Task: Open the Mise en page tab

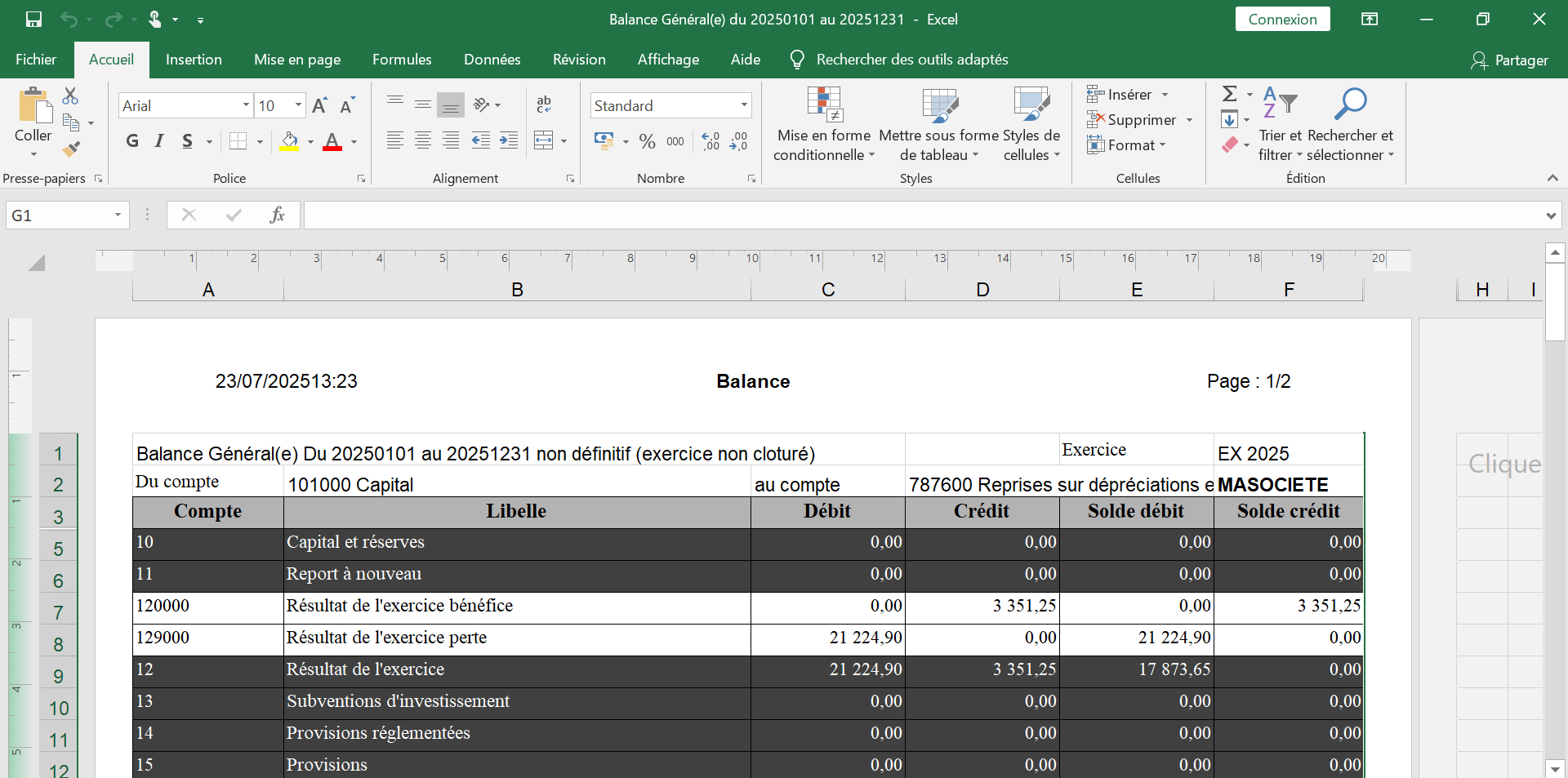Action: pos(297,60)
